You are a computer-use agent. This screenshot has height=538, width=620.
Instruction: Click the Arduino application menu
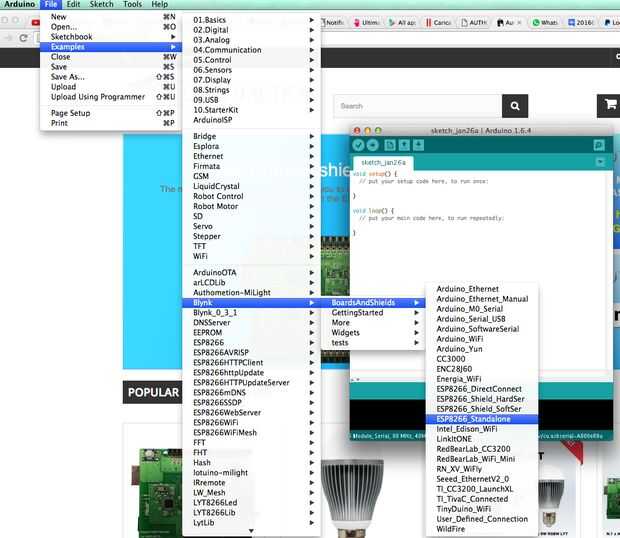[20, 4]
